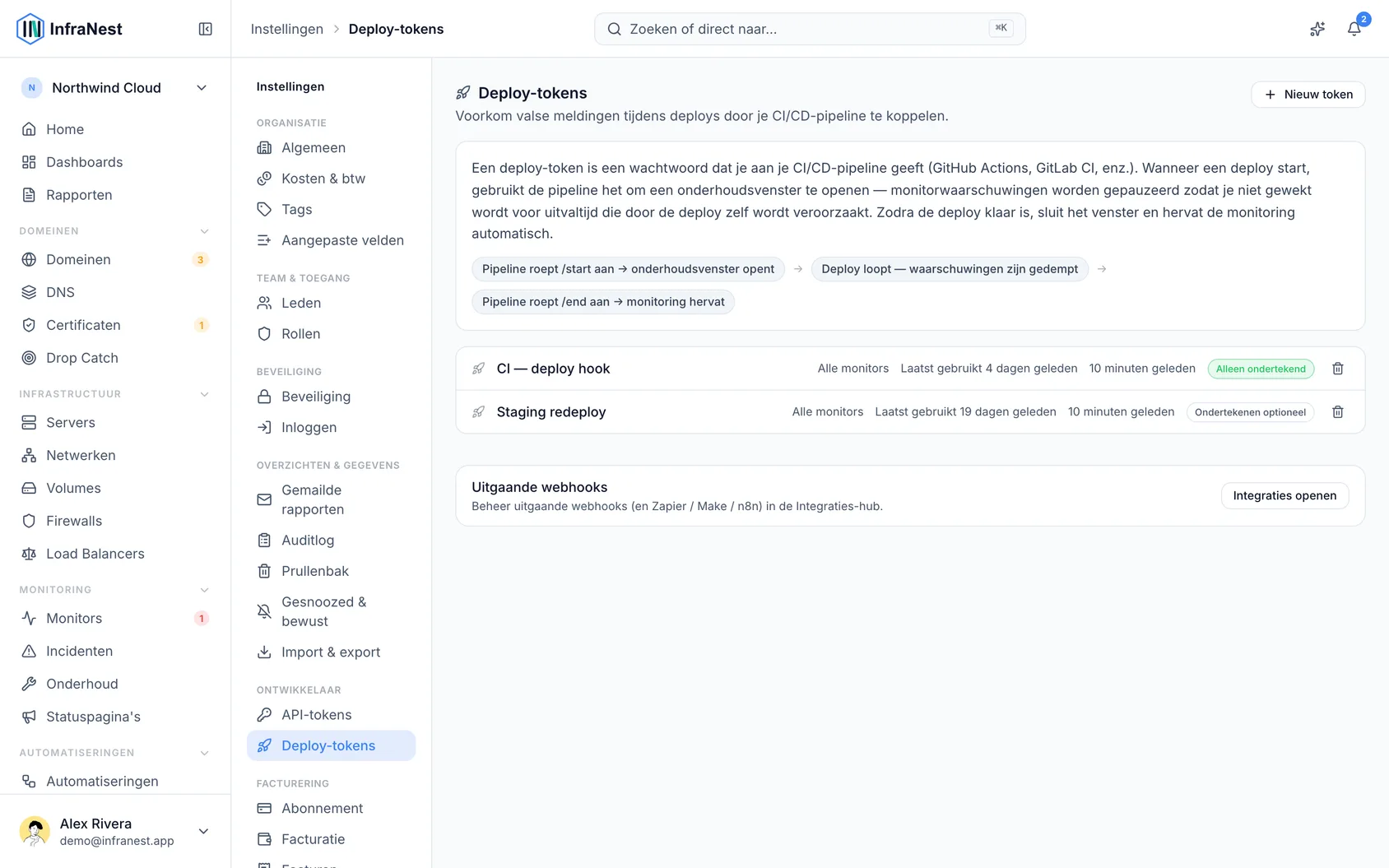
Task: Click the Ondertekenen optioneel badge
Action: 1250,412
